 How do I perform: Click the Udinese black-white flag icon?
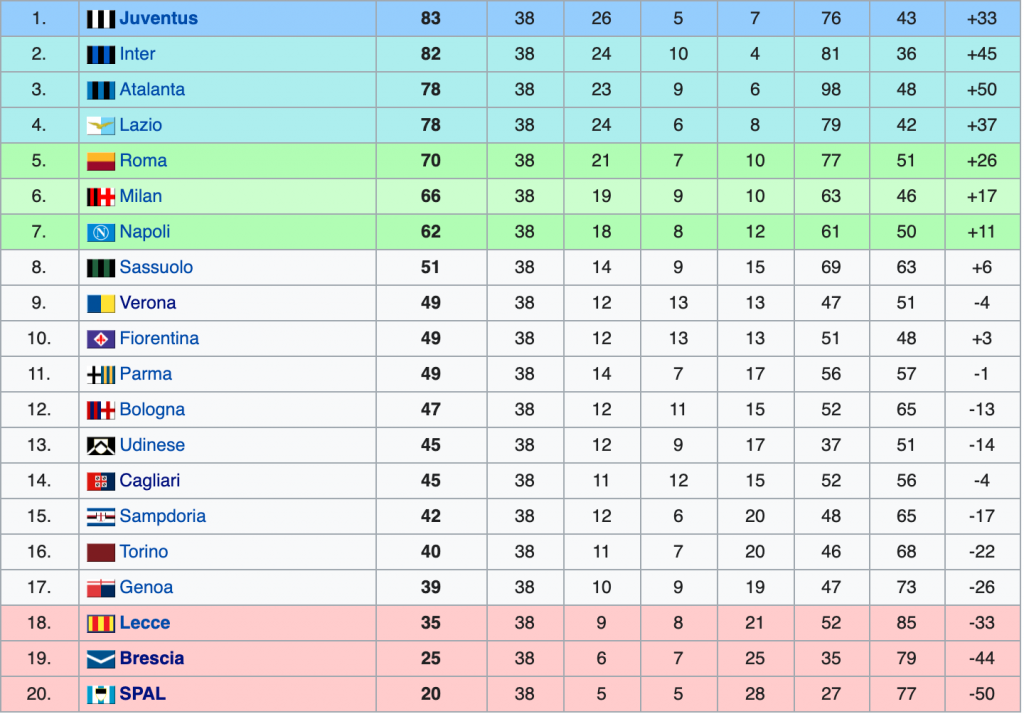click(x=101, y=446)
